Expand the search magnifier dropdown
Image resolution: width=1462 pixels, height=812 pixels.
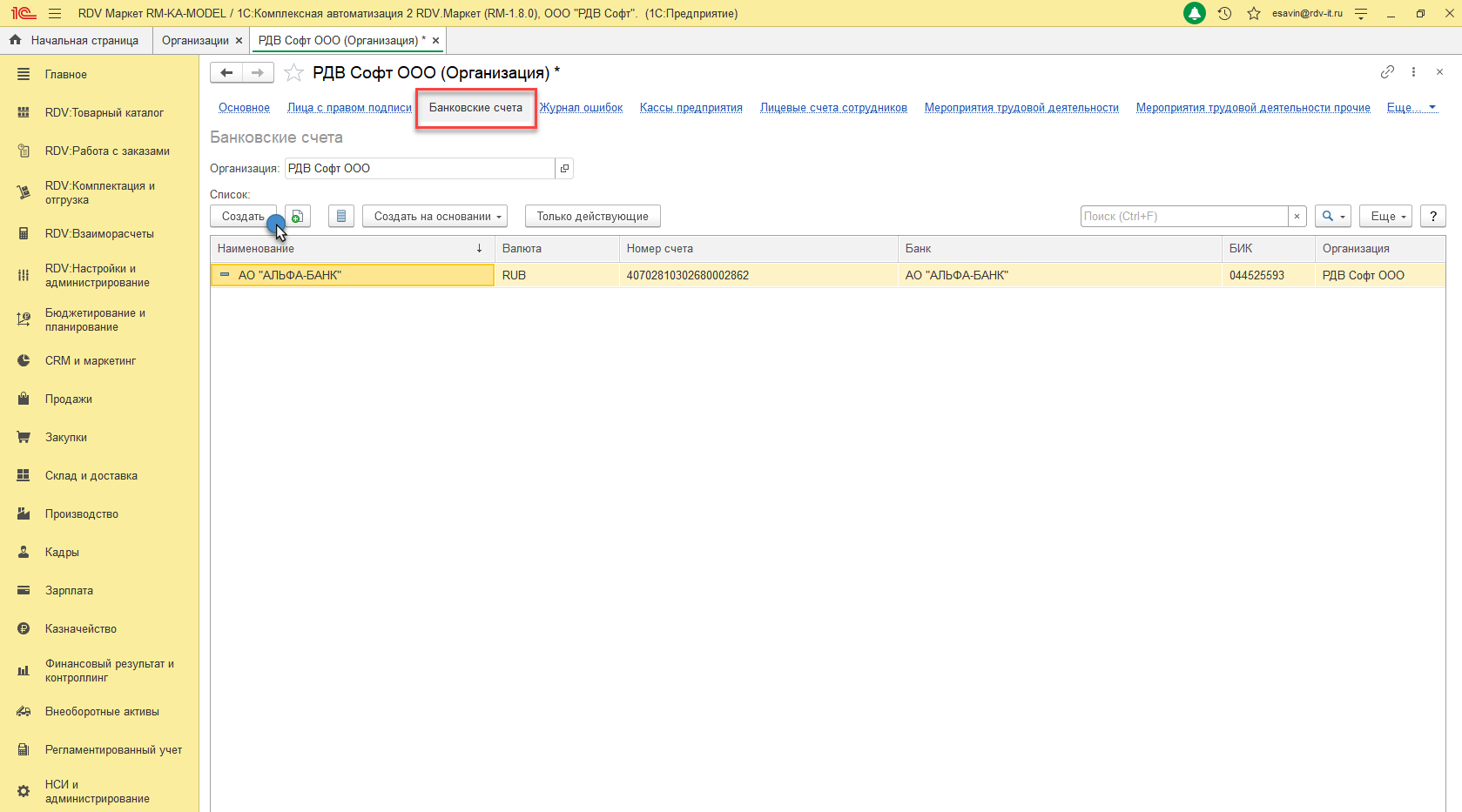coord(1332,217)
